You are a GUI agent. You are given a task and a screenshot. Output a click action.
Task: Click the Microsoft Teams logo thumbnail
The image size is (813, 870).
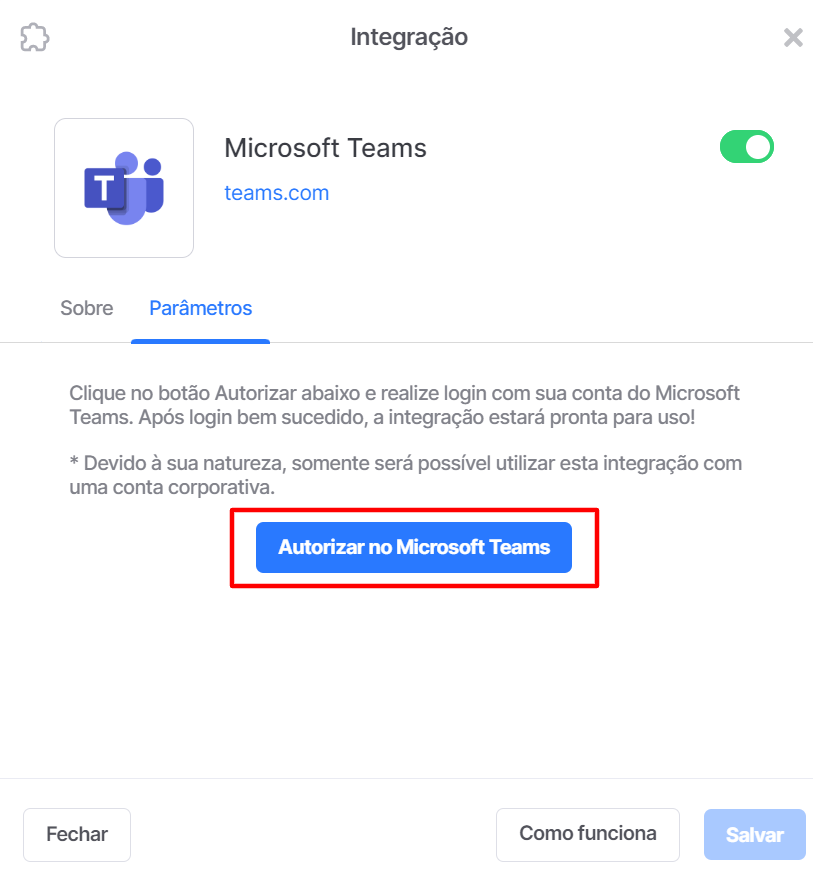pos(124,188)
